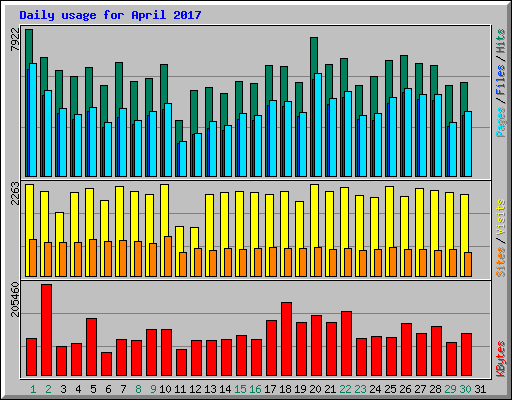The image size is (512, 400).
Task: Click day label 21 on x-axis
Action: click(330, 389)
